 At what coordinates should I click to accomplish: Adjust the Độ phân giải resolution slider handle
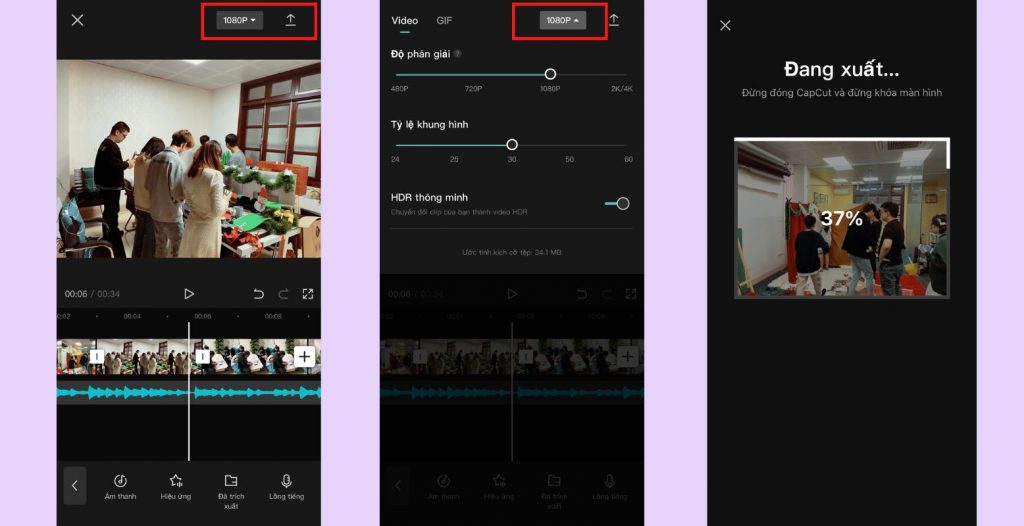[551, 74]
